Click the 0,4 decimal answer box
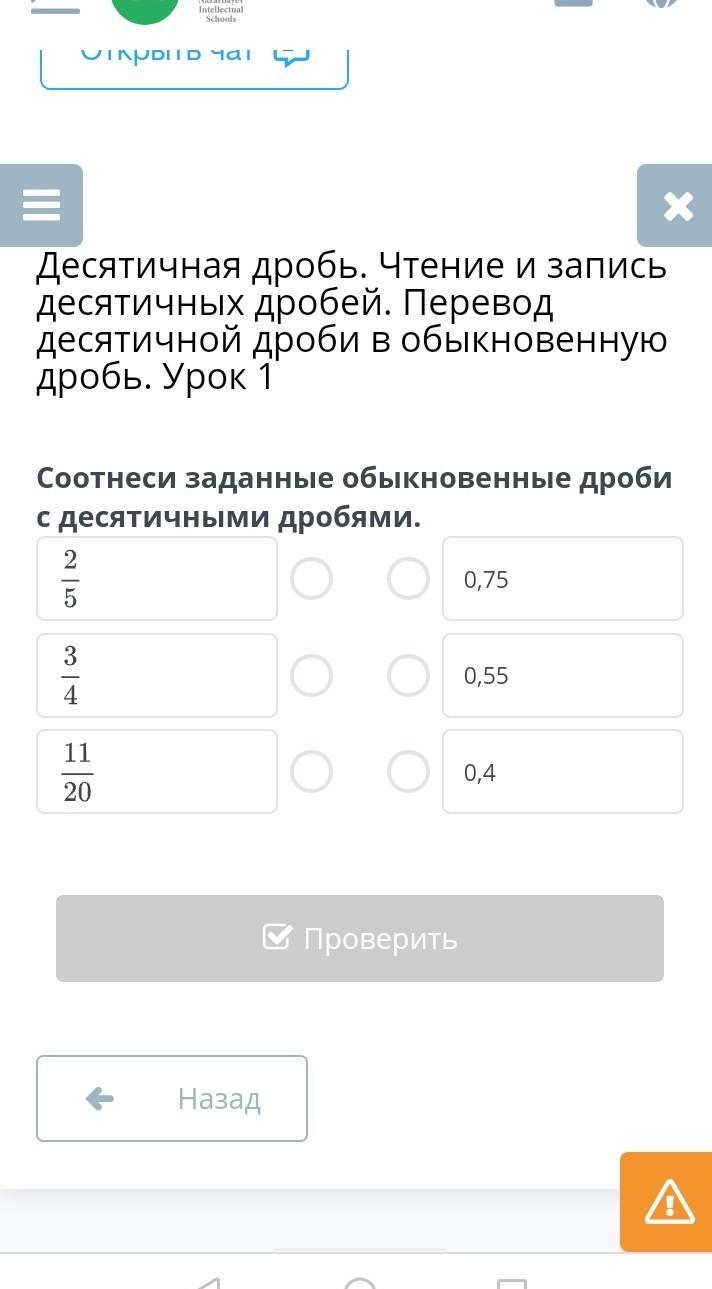Screen dimensions: 712x1289 pyautogui.click(x=563, y=772)
